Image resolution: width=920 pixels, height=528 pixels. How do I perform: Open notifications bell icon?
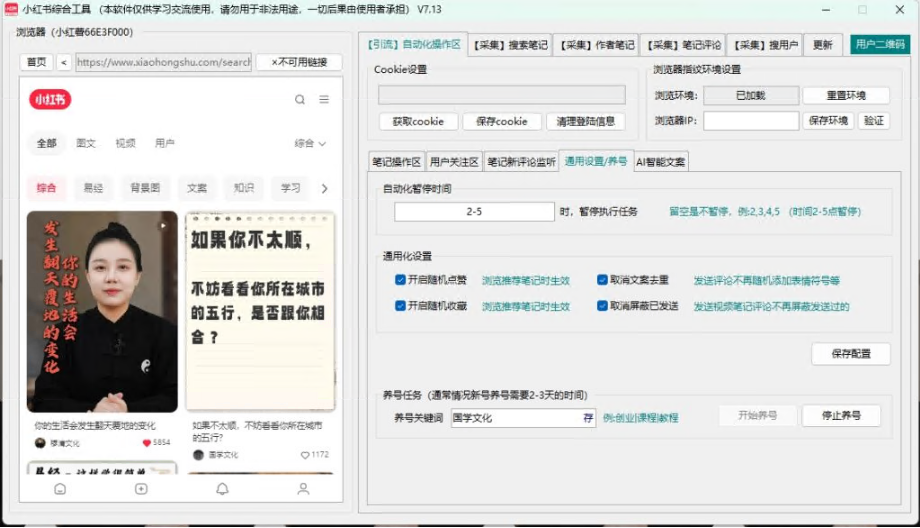point(222,489)
